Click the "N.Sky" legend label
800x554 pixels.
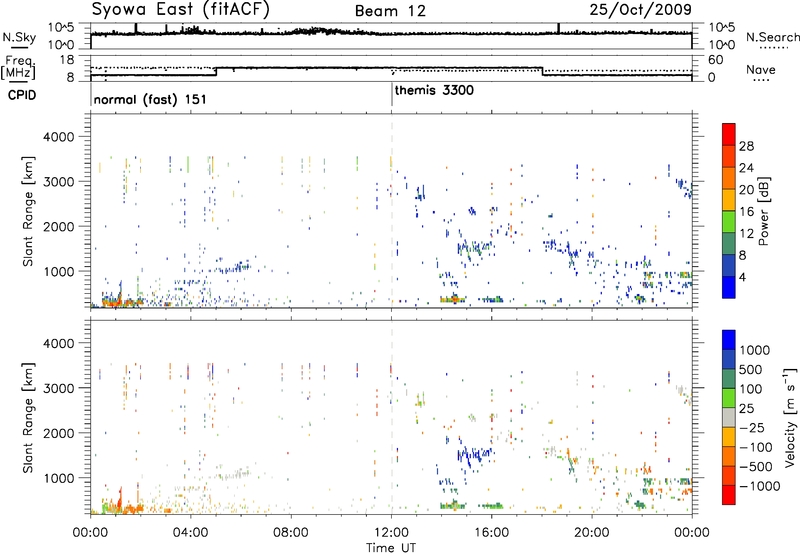(x=19, y=37)
